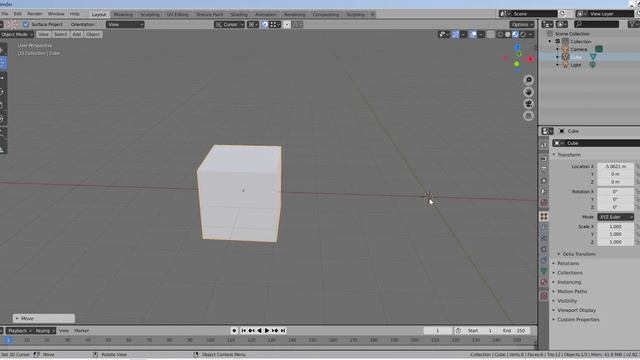Open Render properties tab icon
Viewport: 640px width, 360px height.
coord(544,158)
